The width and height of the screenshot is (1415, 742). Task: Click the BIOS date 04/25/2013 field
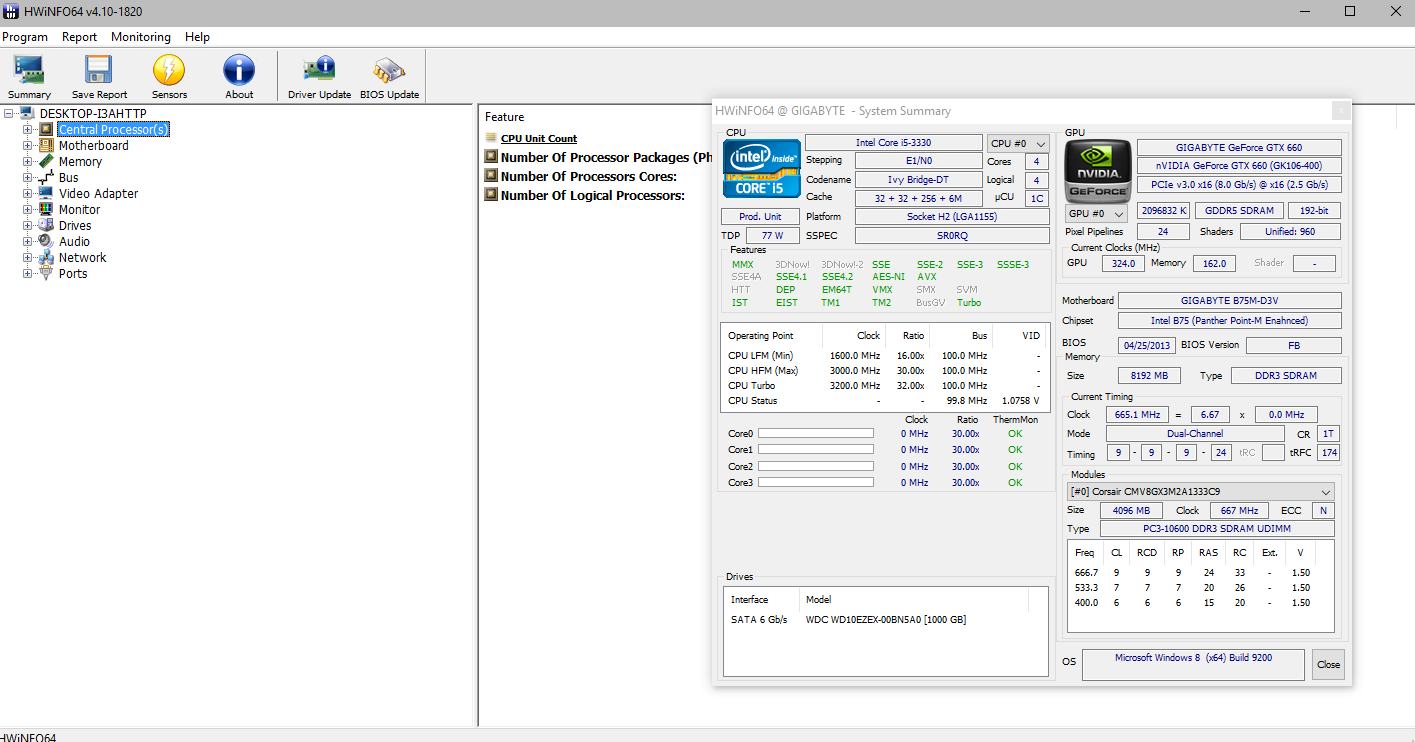[1146, 345]
